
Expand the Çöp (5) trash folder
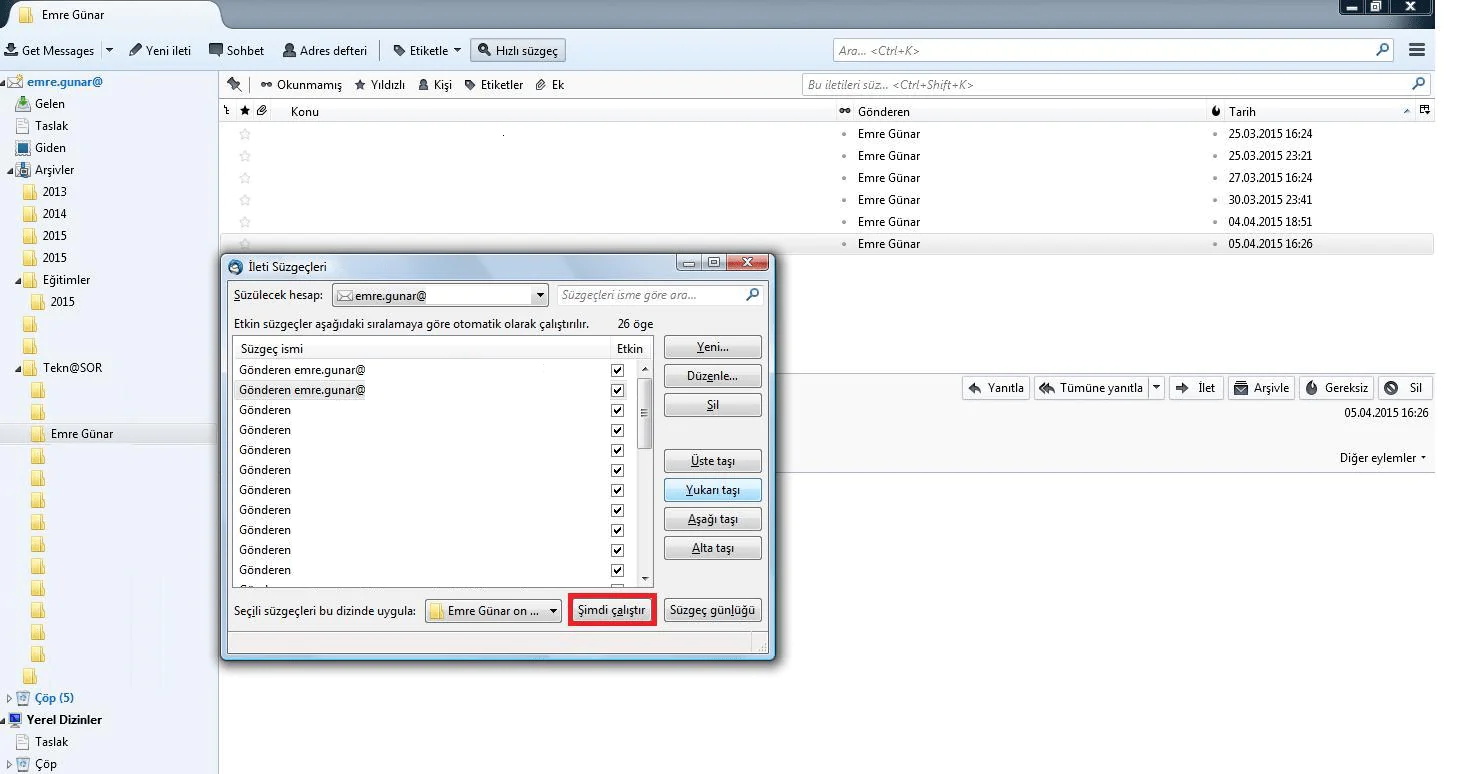9,698
